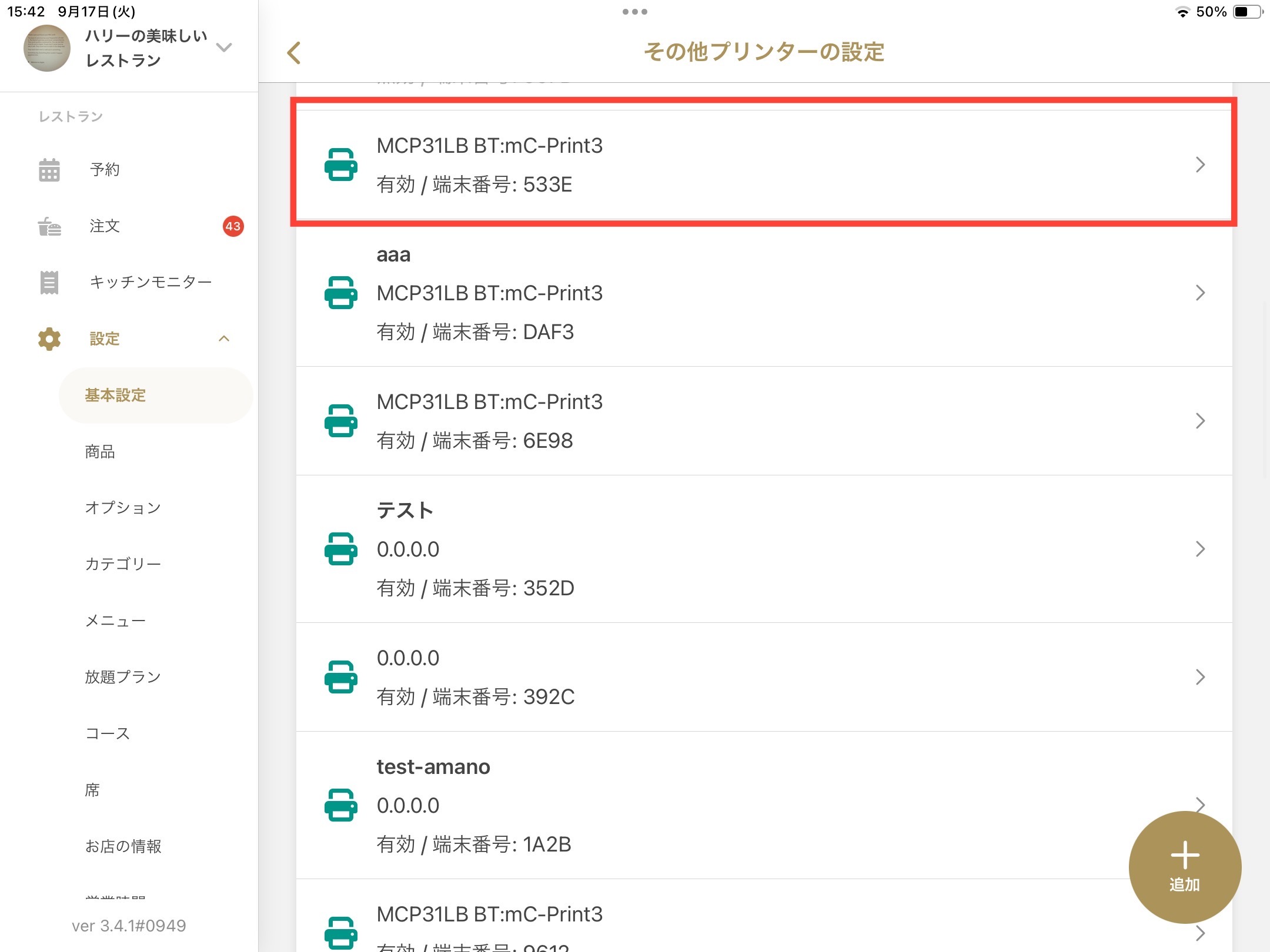Open printer row with terminal 392C
The height and width of the screenshot is (952, 1270).
pyautogui.click(x=764, y=678)
